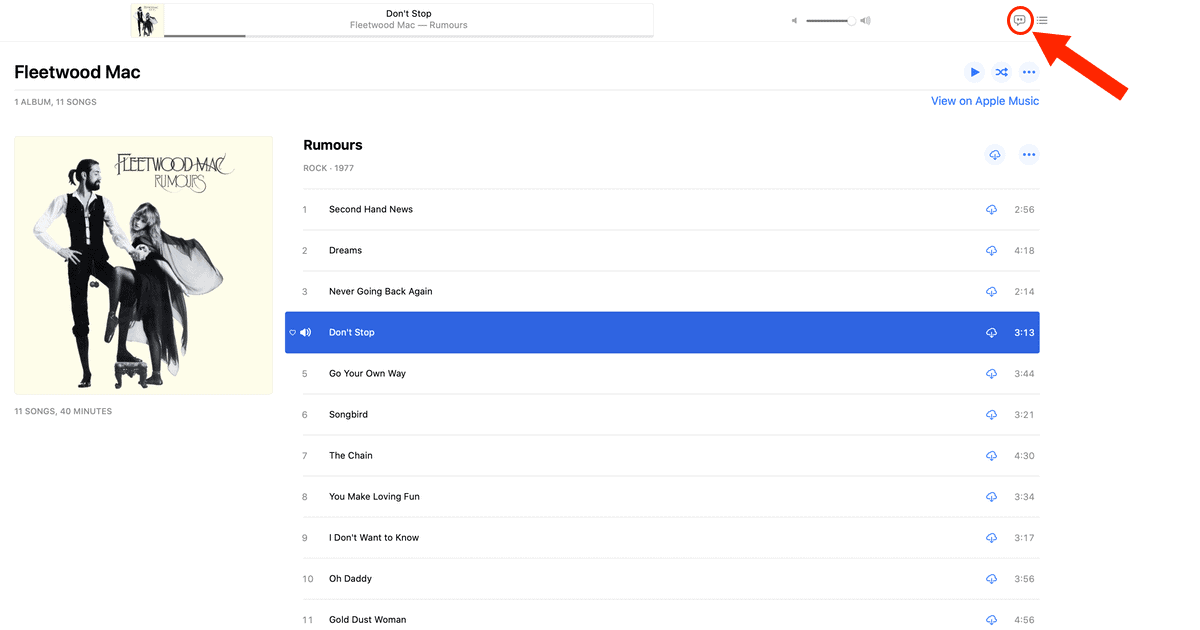Download Oh Daddy from cloud
Screen dimensions: 1200x630
coord(991,579)
